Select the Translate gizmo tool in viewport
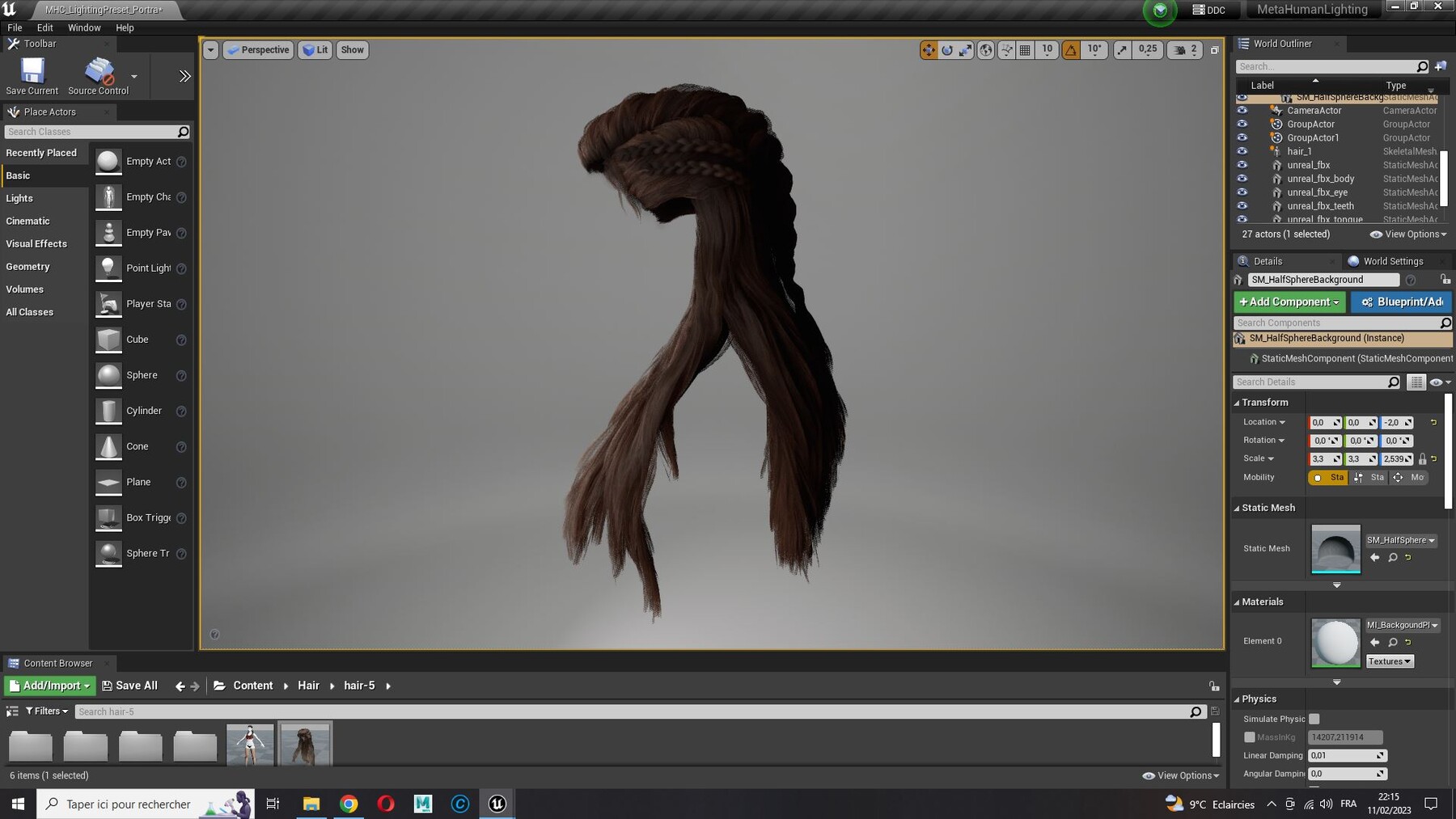Viewport: 1456px width, 819px height. [x=928, y=50]
